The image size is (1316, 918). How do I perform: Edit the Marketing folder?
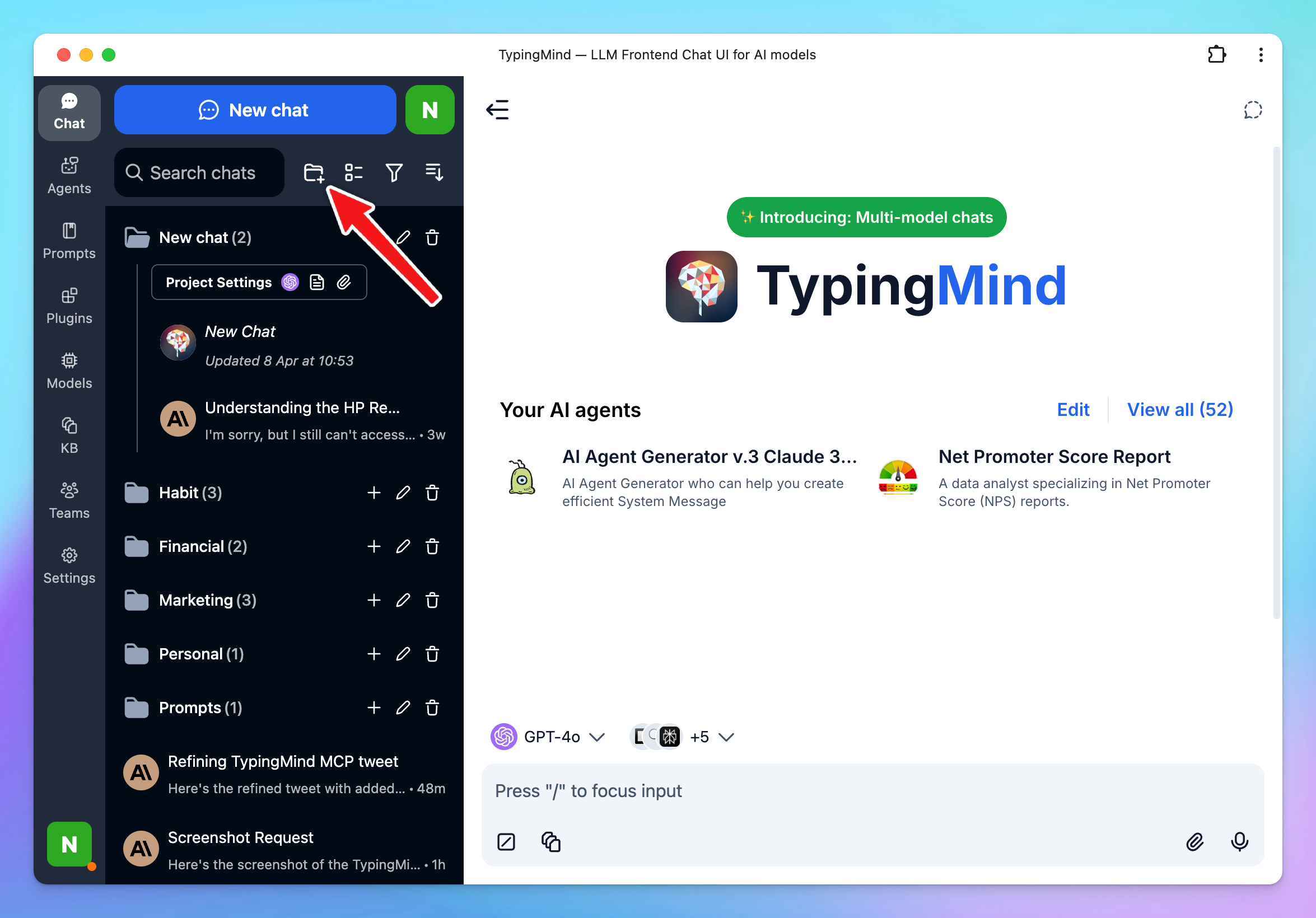(x=403, y=601)
